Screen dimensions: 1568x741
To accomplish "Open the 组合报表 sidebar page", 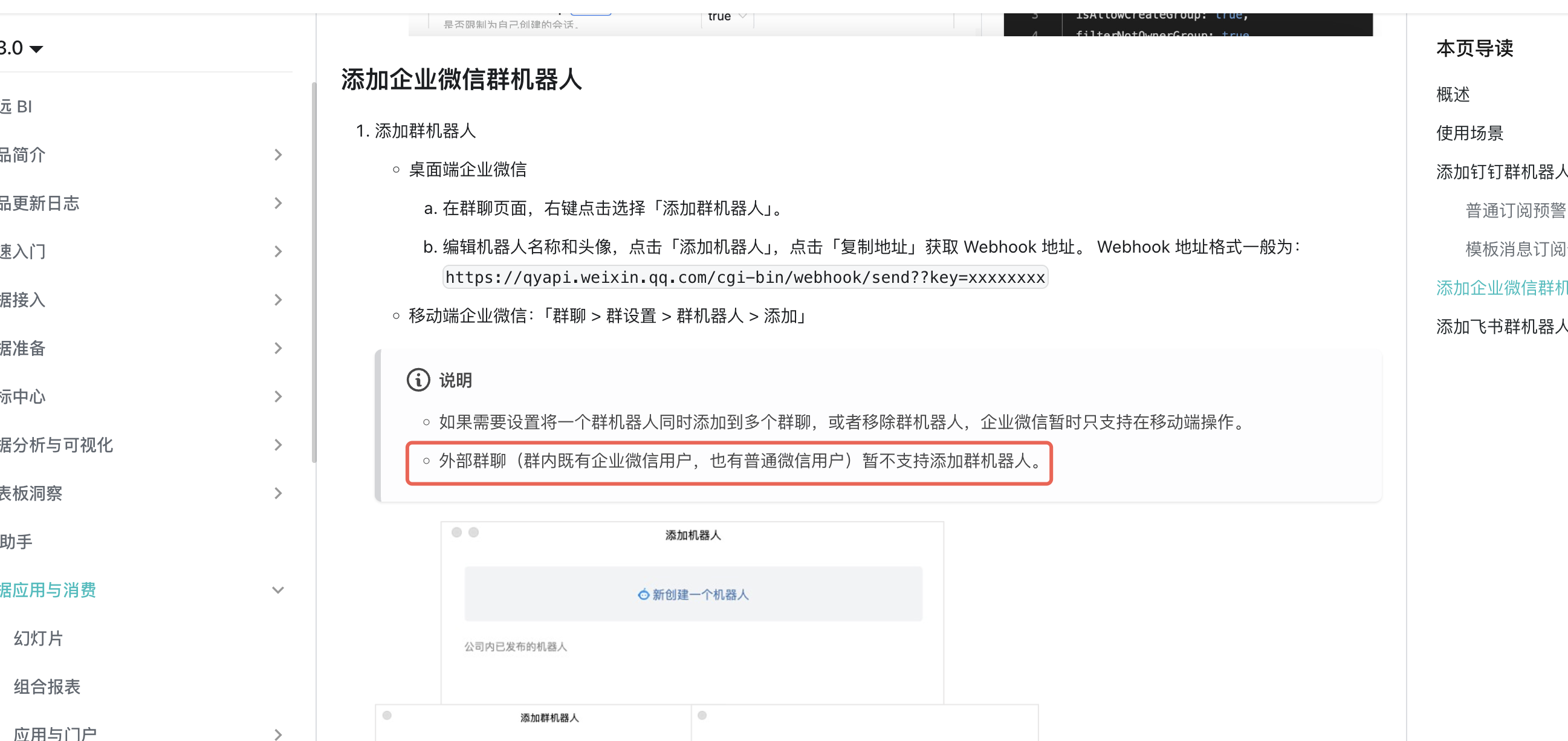I will pyautogui.click(x=47, y=686).
